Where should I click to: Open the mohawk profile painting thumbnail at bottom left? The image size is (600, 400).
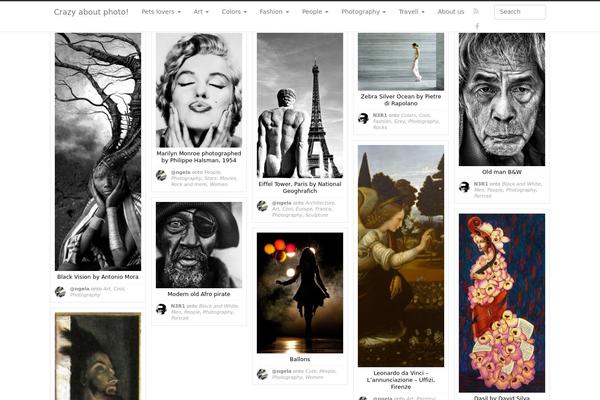[x=98, y=356]
